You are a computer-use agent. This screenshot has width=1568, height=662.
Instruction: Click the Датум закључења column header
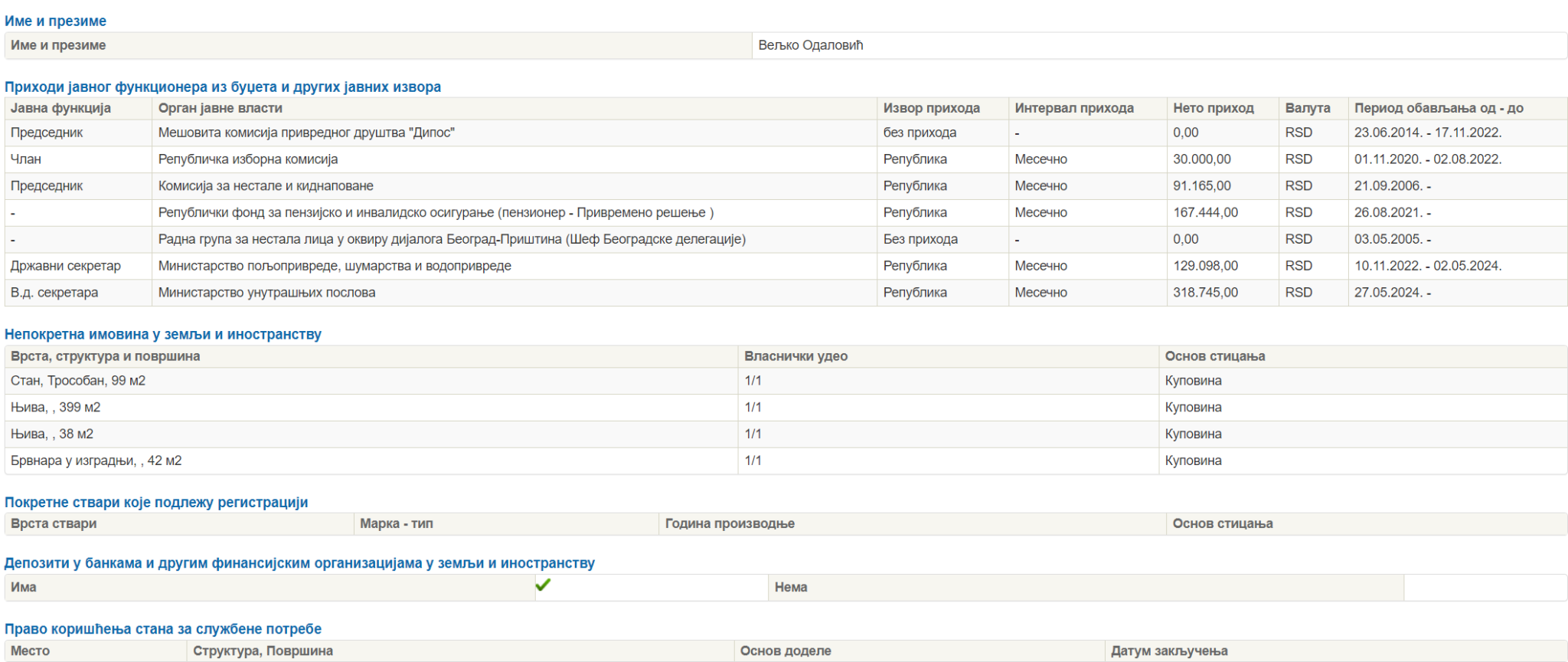[1169, 651]
